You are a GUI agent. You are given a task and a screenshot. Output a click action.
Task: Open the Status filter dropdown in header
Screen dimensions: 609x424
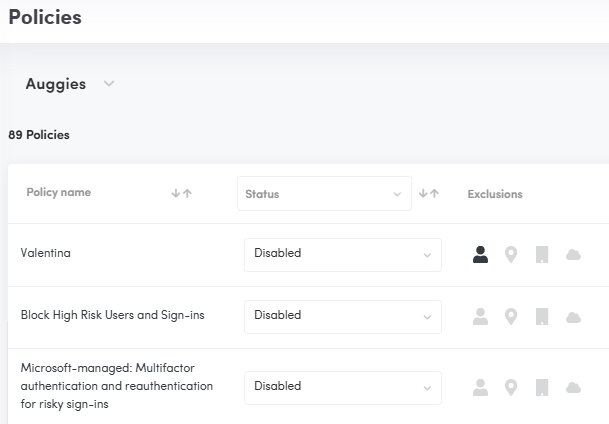coord(324,194)
